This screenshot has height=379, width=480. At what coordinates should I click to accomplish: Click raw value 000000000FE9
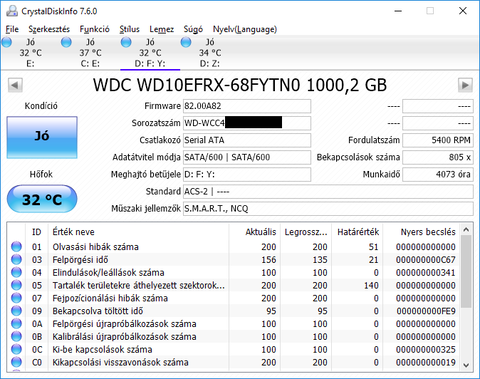pyautogui.click(x=426, y=311)
